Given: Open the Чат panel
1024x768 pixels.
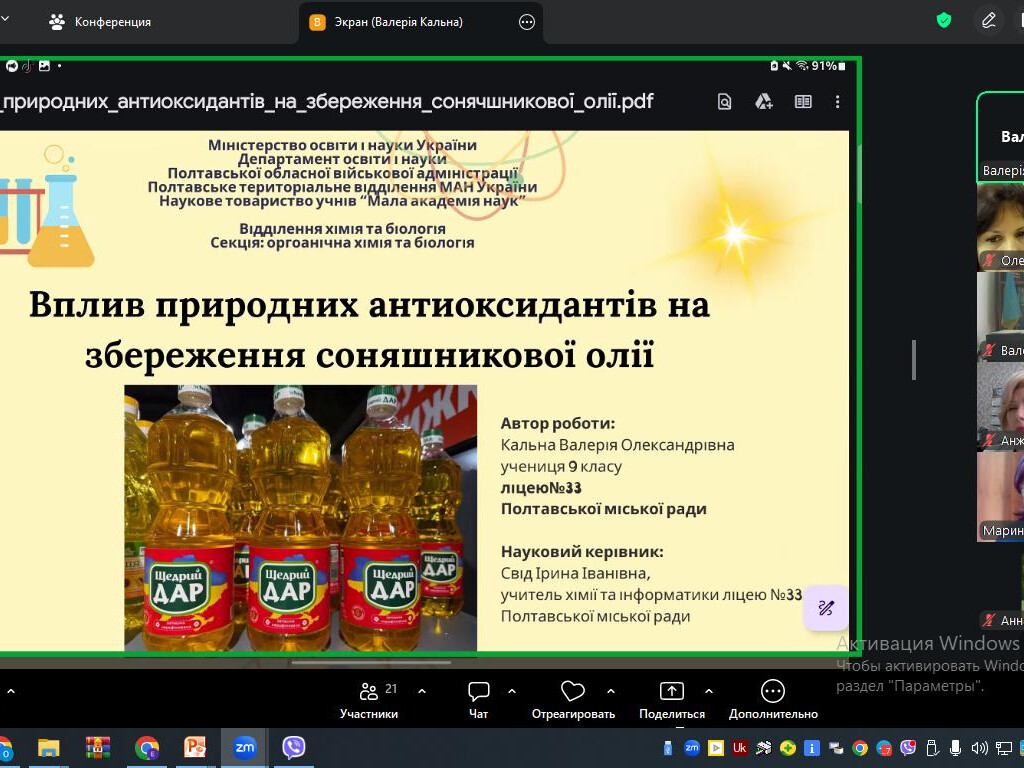Looking at the screenshot, I should tap(478, 700).
